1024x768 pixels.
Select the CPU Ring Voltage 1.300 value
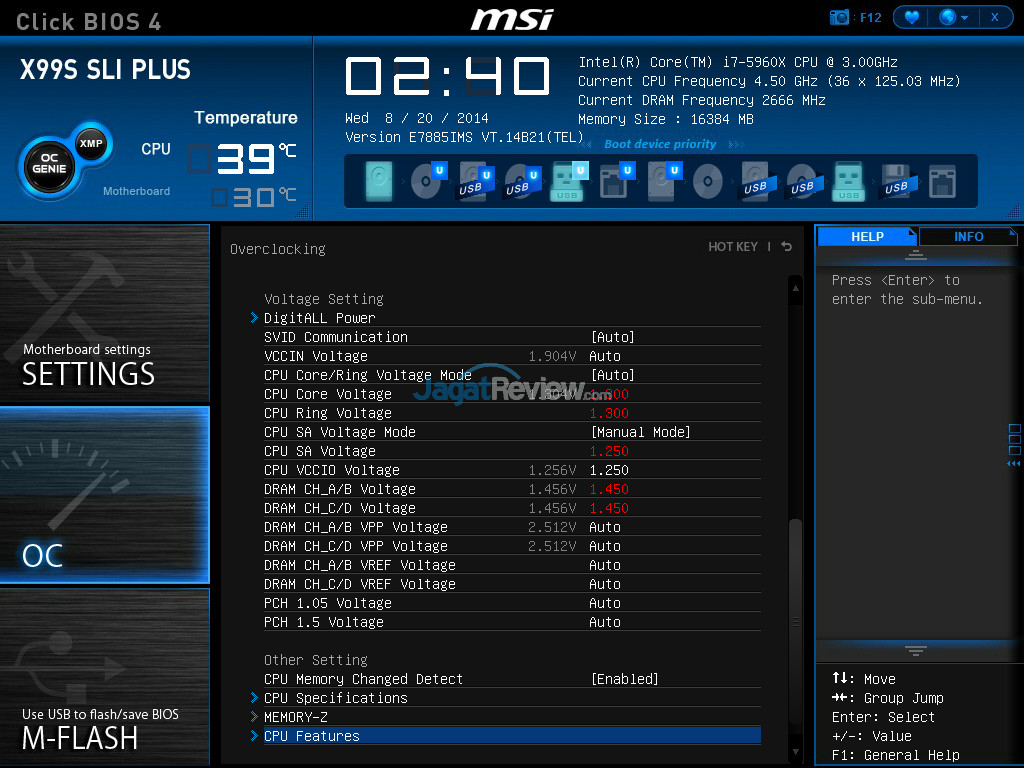pyautogui.click(x=609, y=413)
